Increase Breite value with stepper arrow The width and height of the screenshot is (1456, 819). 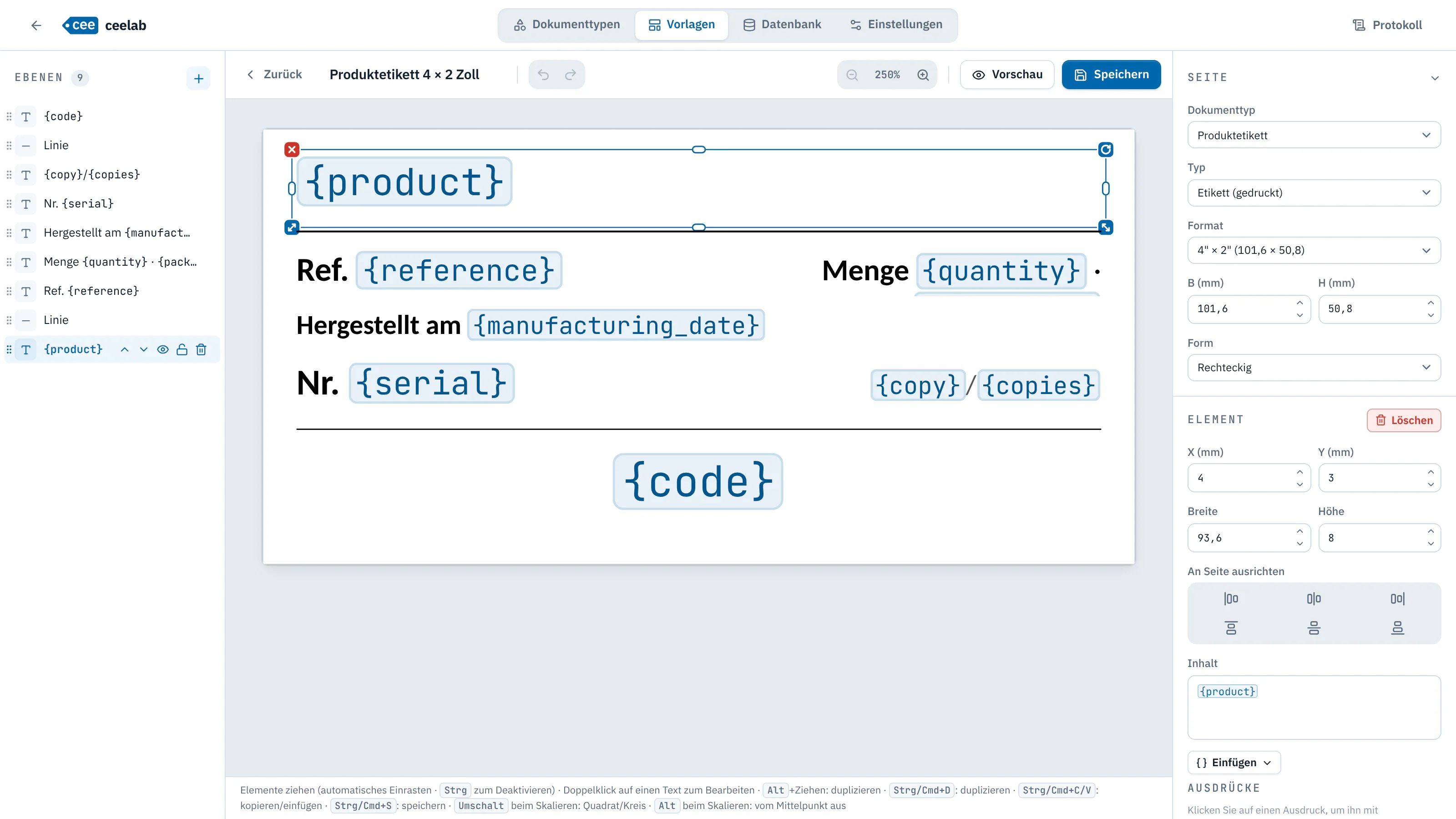coord(1299,531)
